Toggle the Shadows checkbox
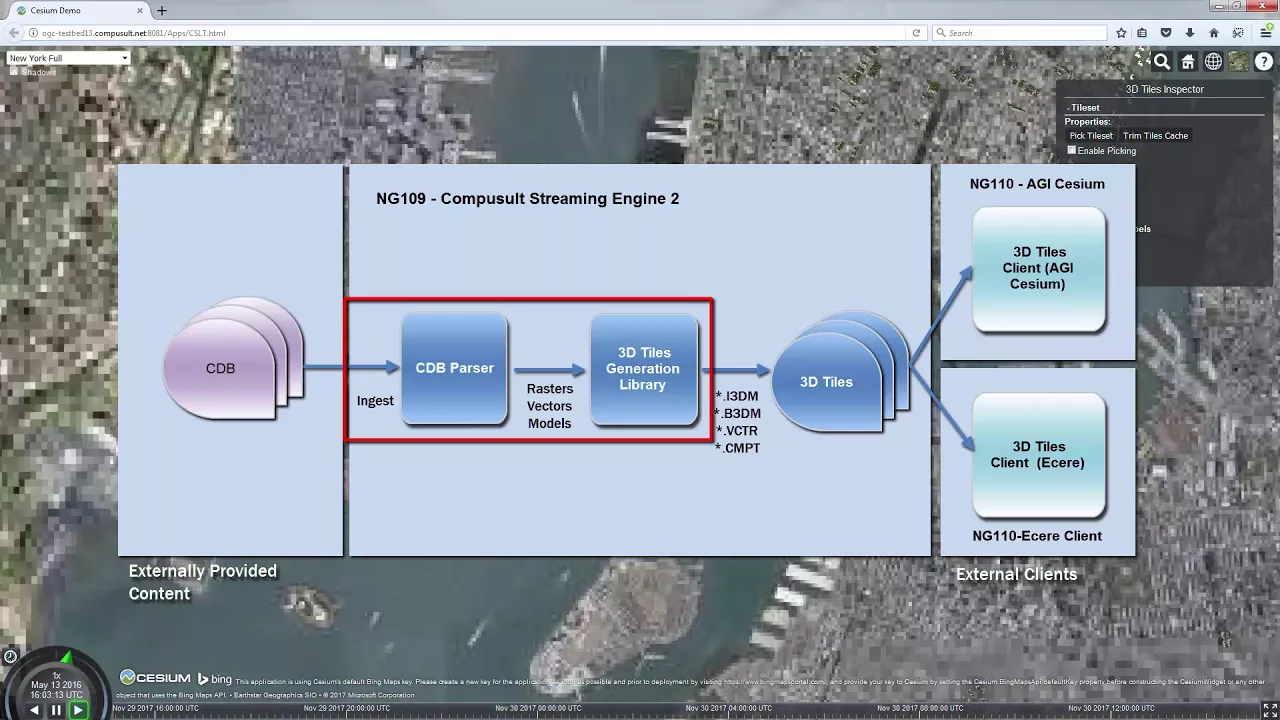1280x720 pixels. 14,72
